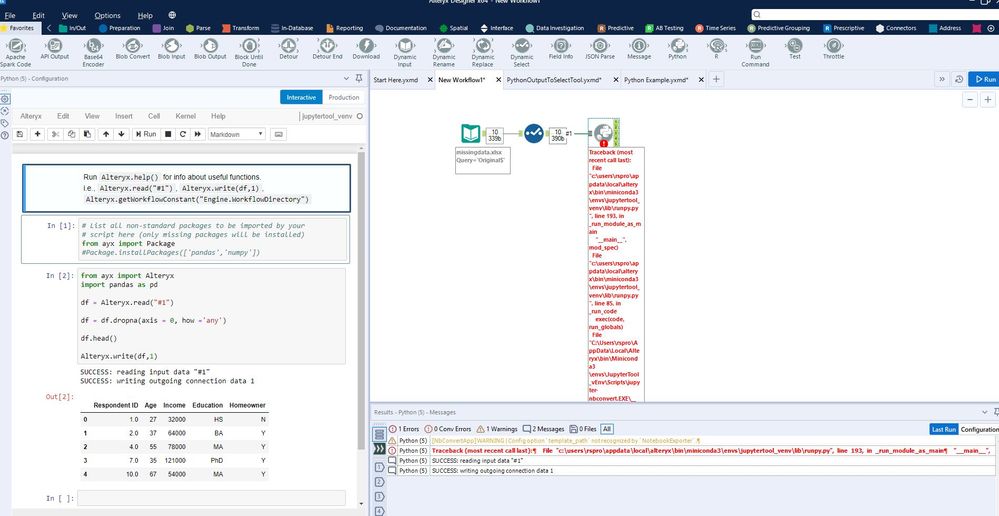The height and width of the screenshot is (516, 999).
Task: Run the selected notebook cell
Action: tap(145, 134)
